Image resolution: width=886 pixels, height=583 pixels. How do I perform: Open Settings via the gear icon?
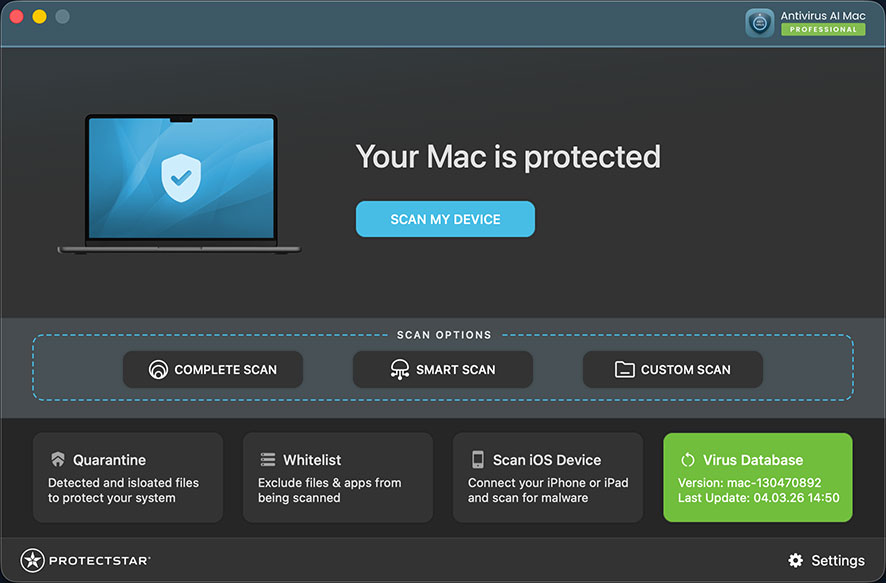(x=796, y=560)
